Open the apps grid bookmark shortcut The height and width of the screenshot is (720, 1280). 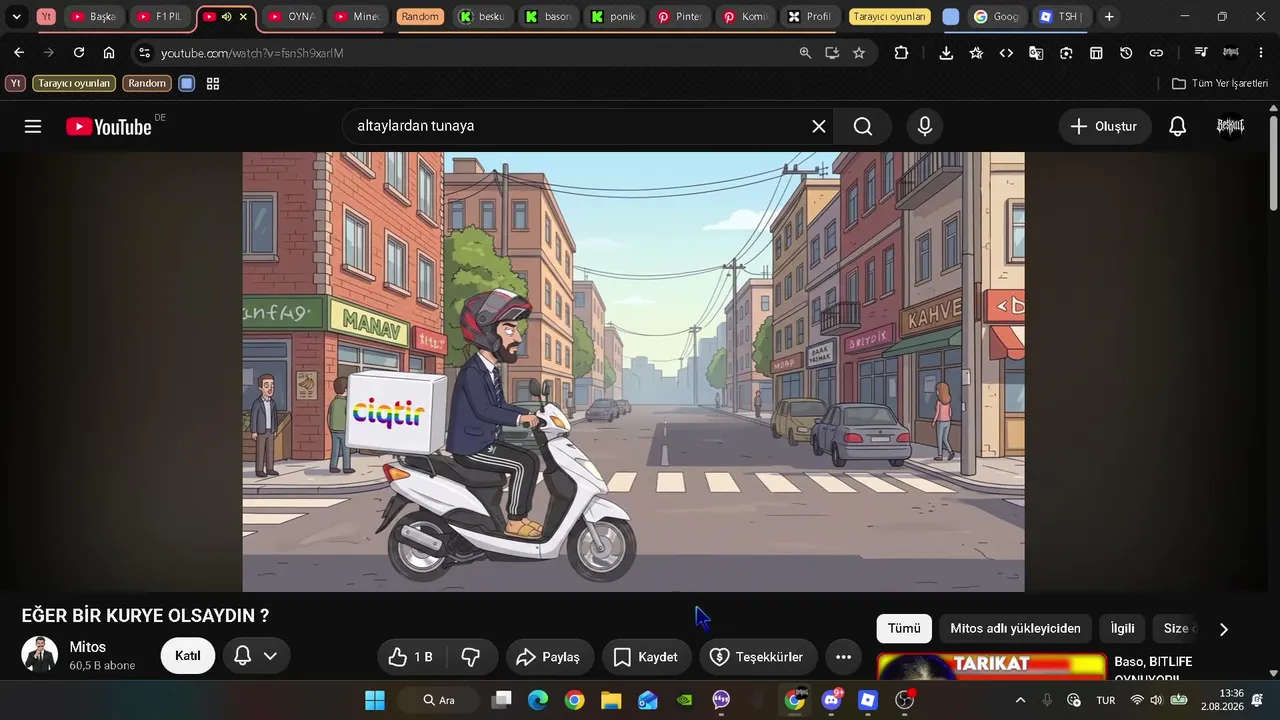[213, 83]
